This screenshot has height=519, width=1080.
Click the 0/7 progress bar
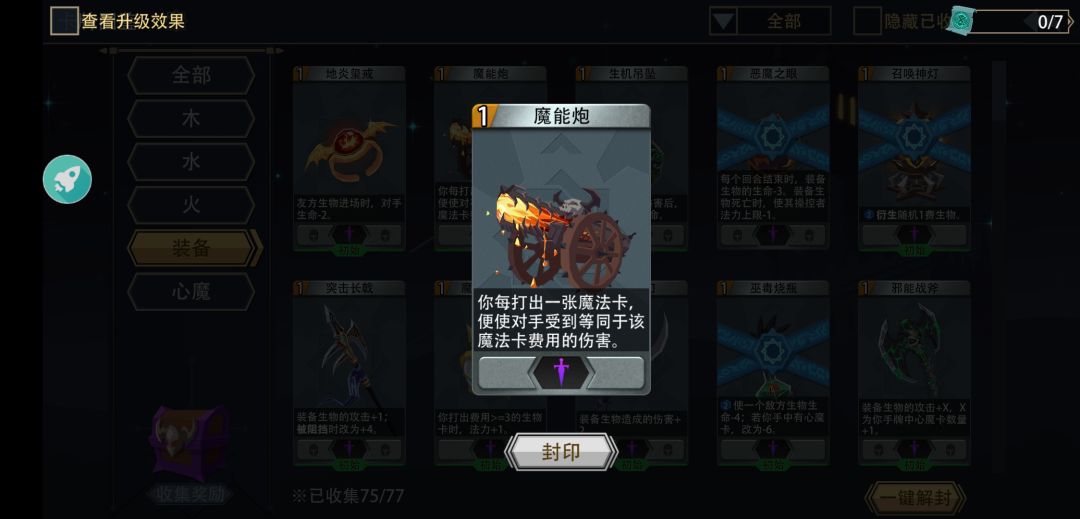(x=1019, y=22)
